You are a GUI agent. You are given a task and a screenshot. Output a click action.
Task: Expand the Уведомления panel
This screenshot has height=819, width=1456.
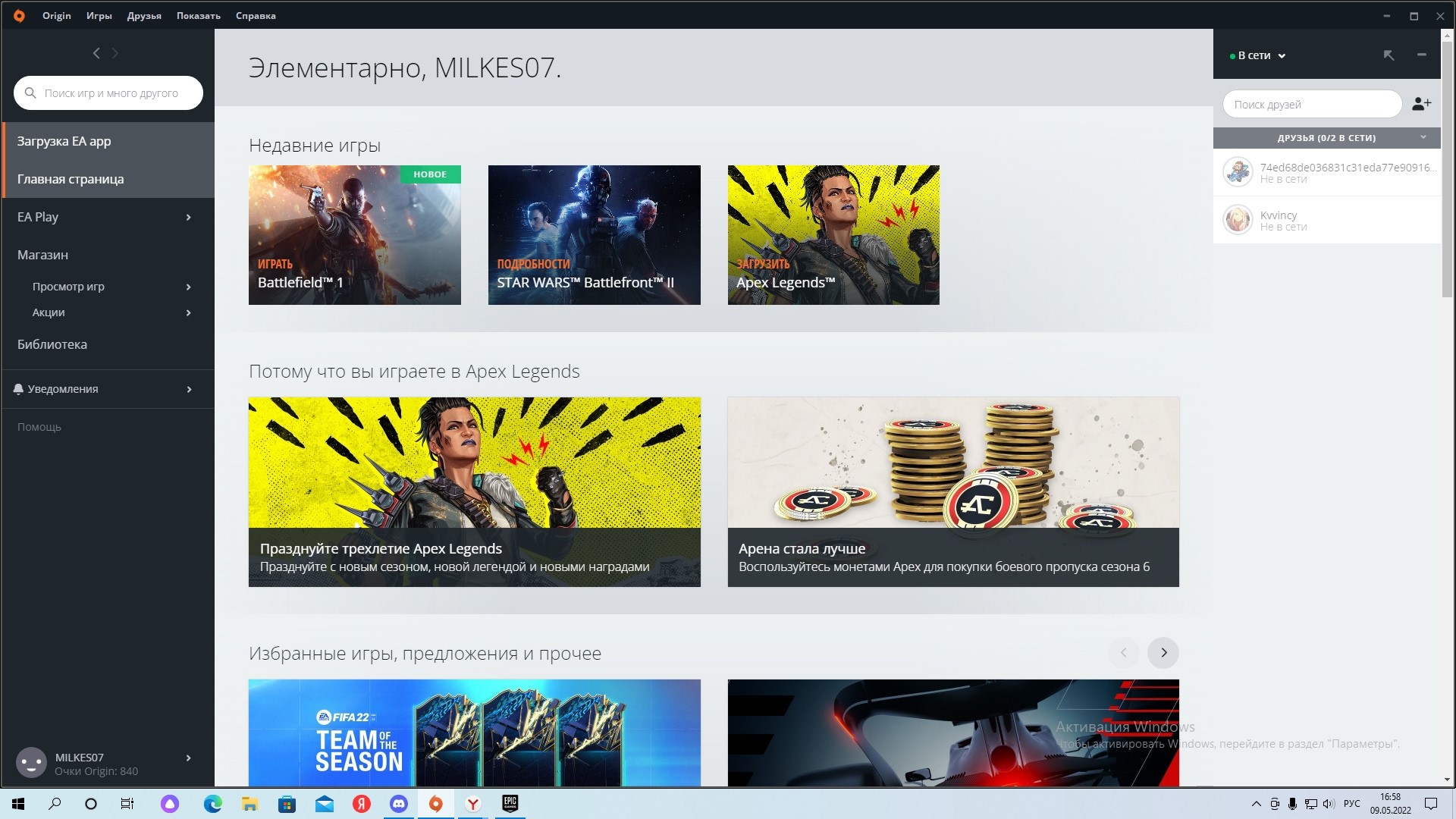point(188,389)
